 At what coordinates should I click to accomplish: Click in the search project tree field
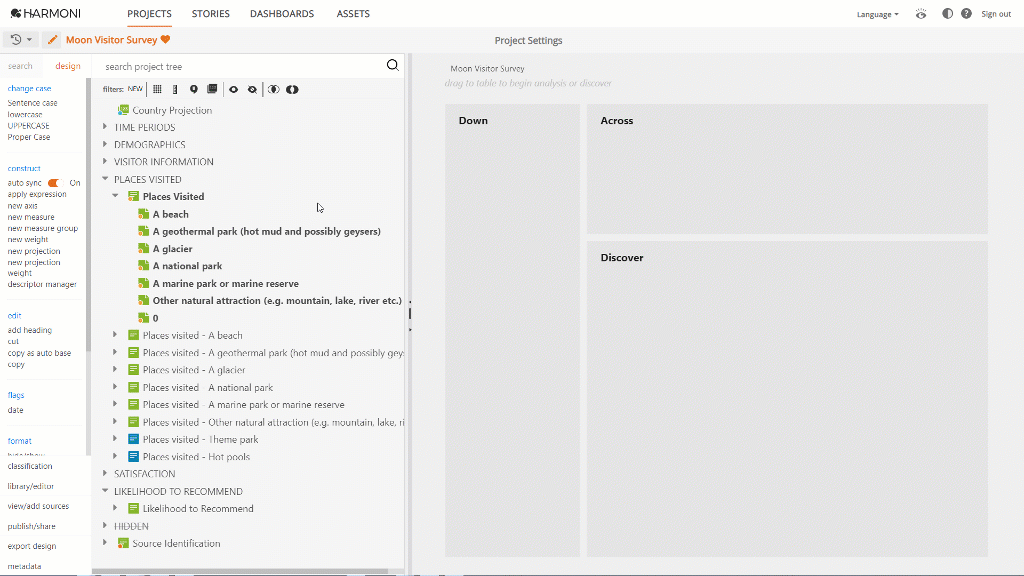pos(242,67)
